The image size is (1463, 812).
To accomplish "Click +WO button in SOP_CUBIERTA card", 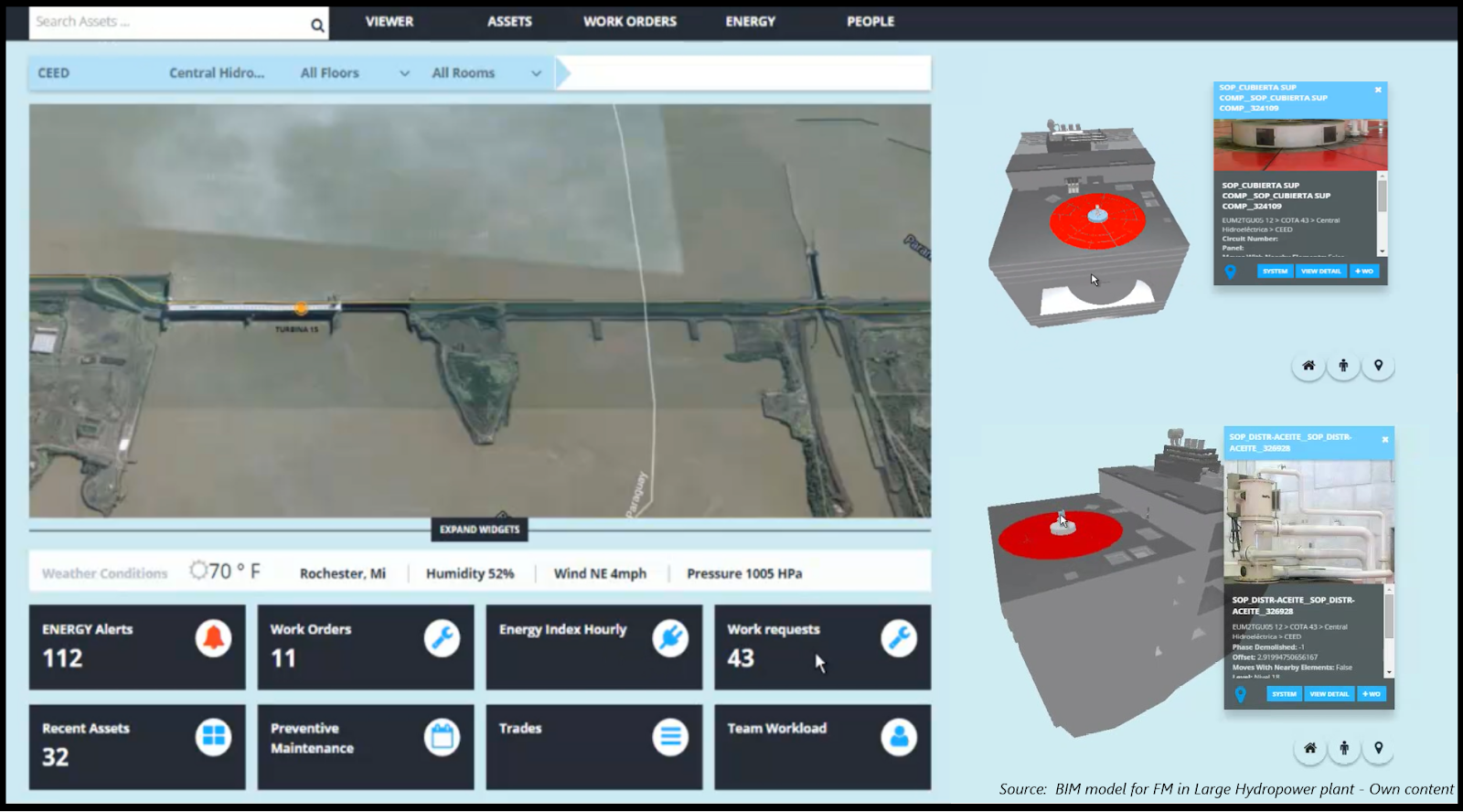I will (1364, 272).
